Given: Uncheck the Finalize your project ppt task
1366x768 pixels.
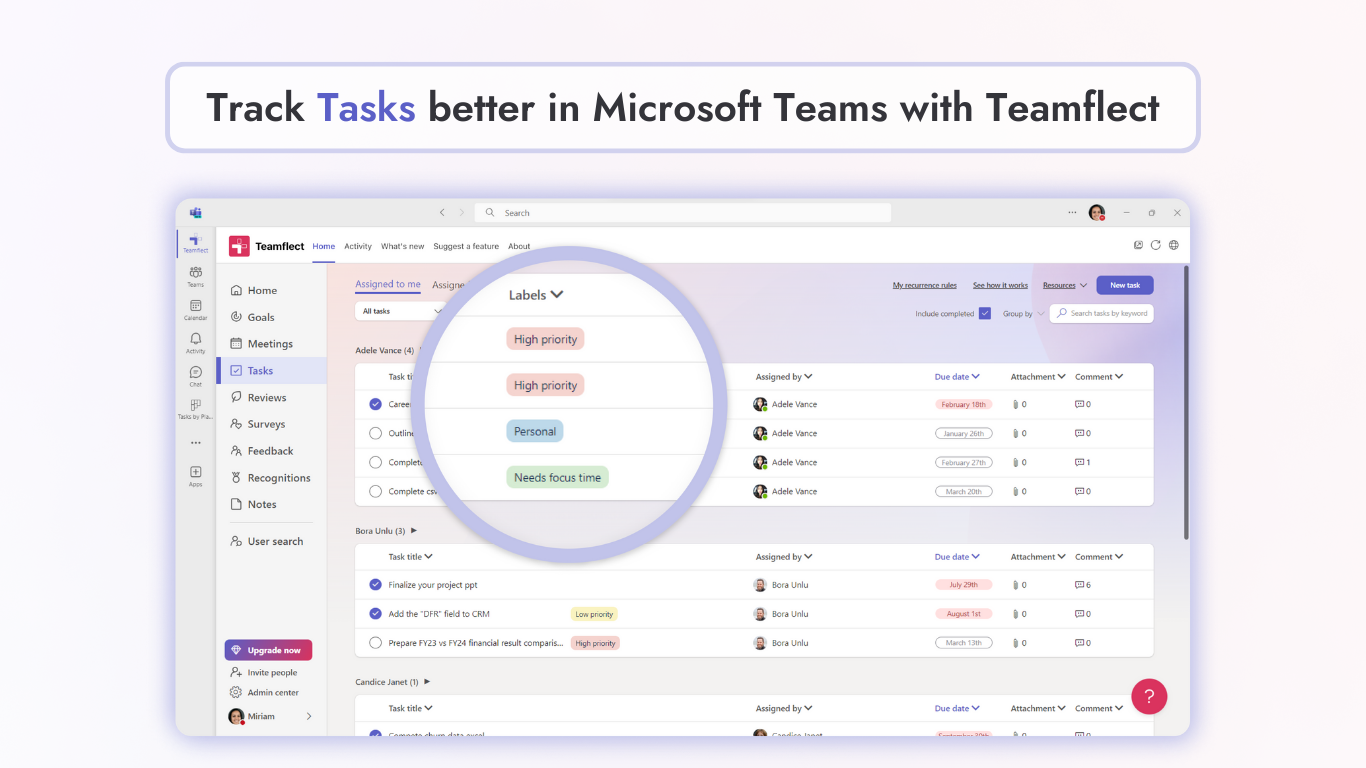Looking at the screenshot, I should [x=375, y=585].
